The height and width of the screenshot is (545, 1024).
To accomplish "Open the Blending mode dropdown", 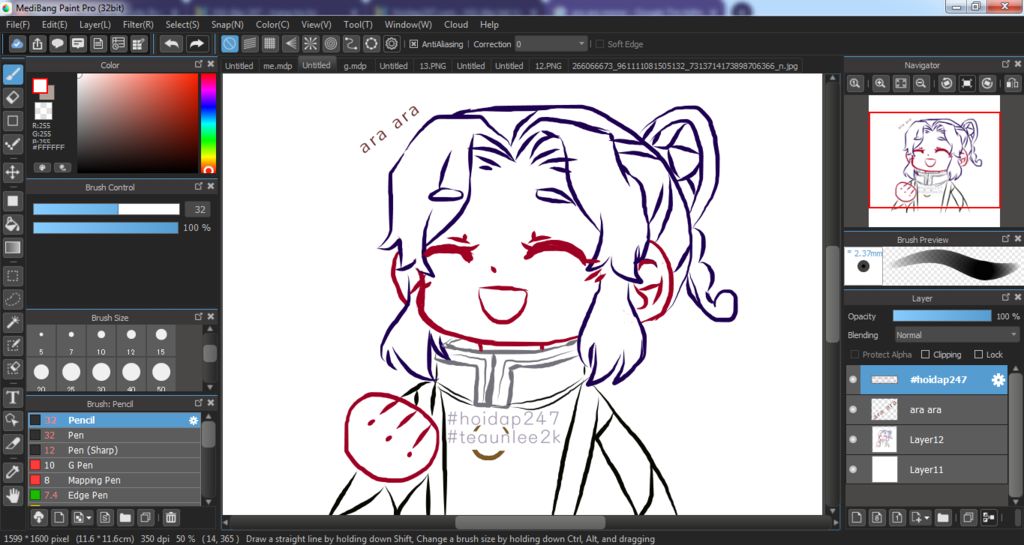I will (956, 335).
